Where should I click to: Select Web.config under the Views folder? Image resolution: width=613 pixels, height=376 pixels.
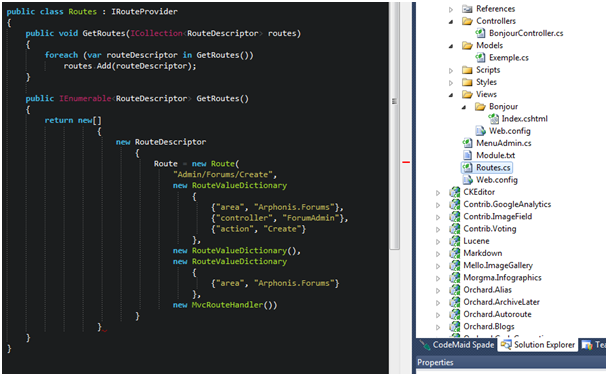[x=509, y=131]
